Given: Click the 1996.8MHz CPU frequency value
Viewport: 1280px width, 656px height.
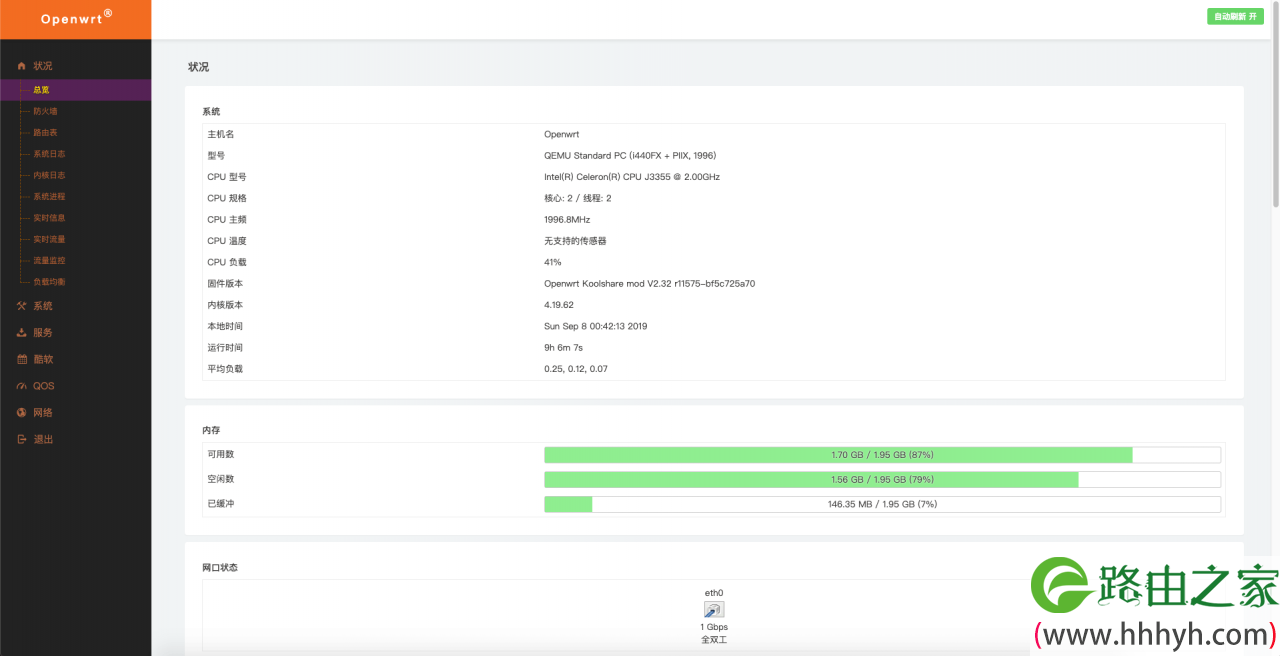Looking at the screenshot, I should pyautogui.click(x=567, y=219).
